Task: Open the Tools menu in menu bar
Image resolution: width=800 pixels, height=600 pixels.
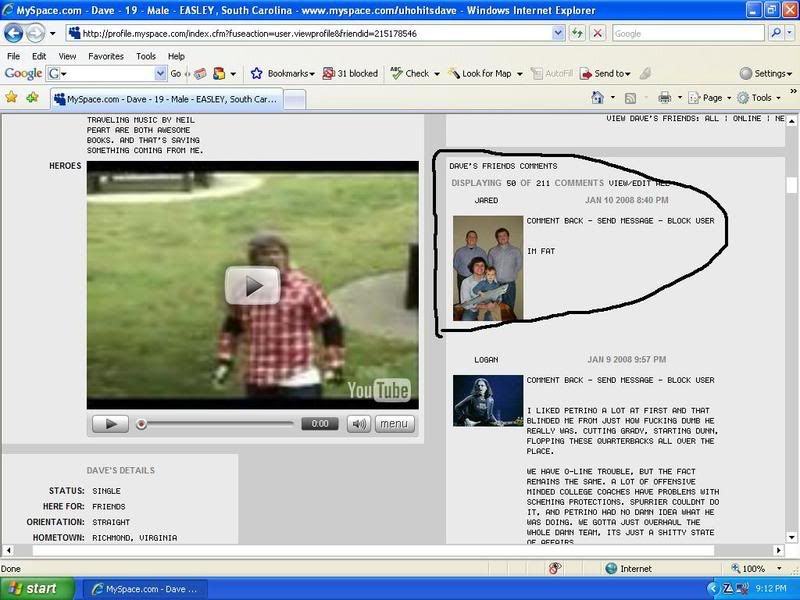Action: click(145, 56)
